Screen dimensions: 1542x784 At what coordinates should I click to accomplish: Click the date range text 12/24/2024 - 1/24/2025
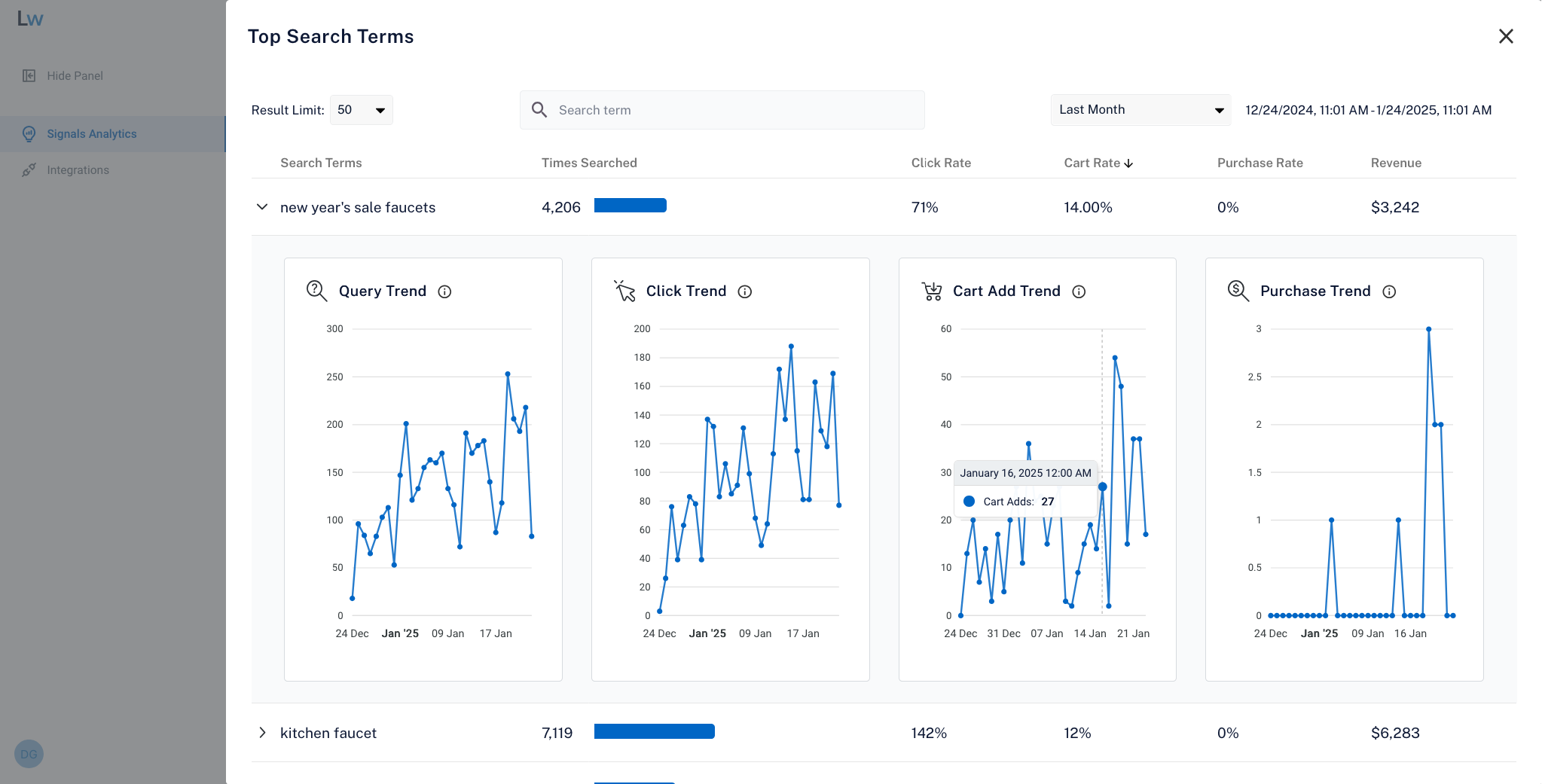click(1369, 110)
